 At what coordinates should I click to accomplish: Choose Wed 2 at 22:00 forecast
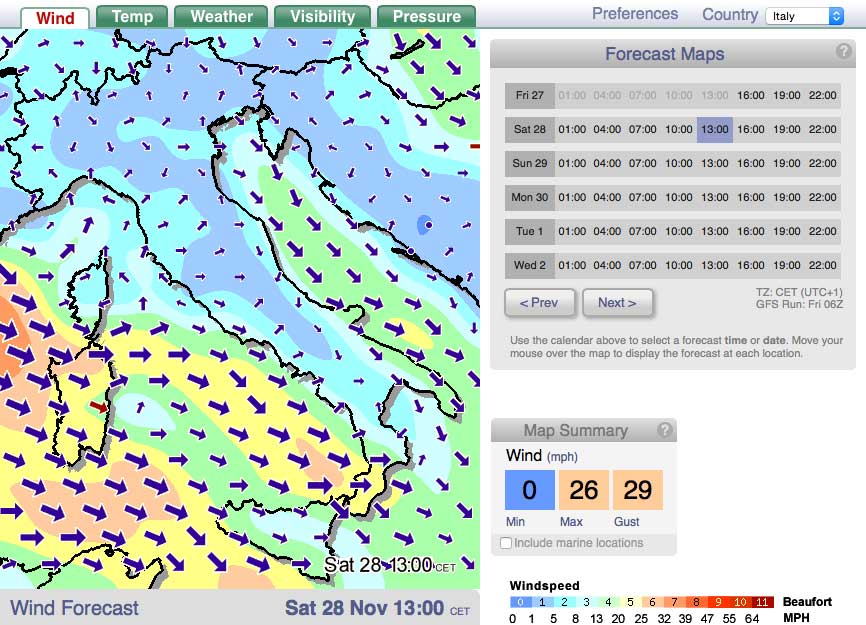point(822,266)
